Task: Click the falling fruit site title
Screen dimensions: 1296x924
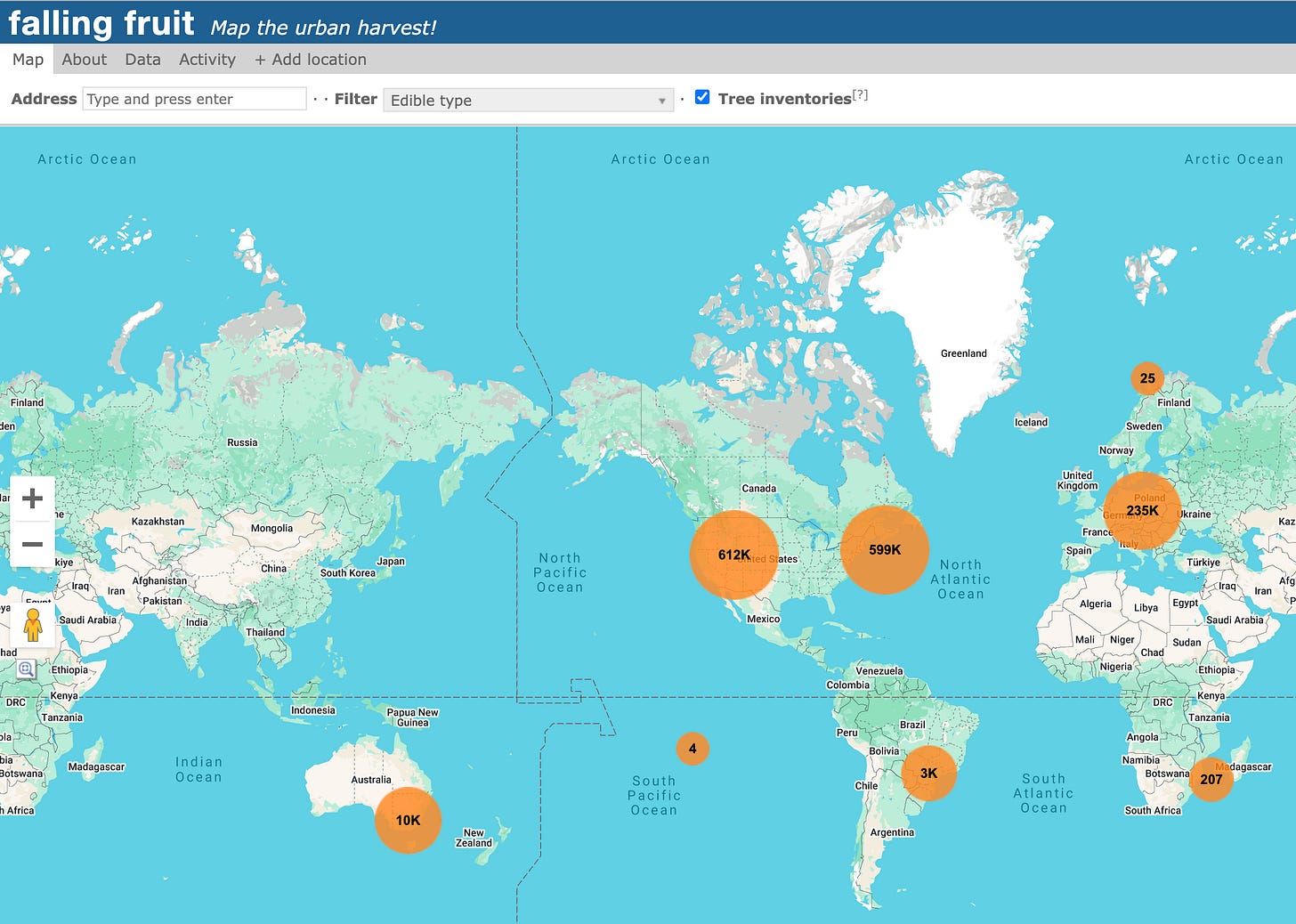Action: 101,22
